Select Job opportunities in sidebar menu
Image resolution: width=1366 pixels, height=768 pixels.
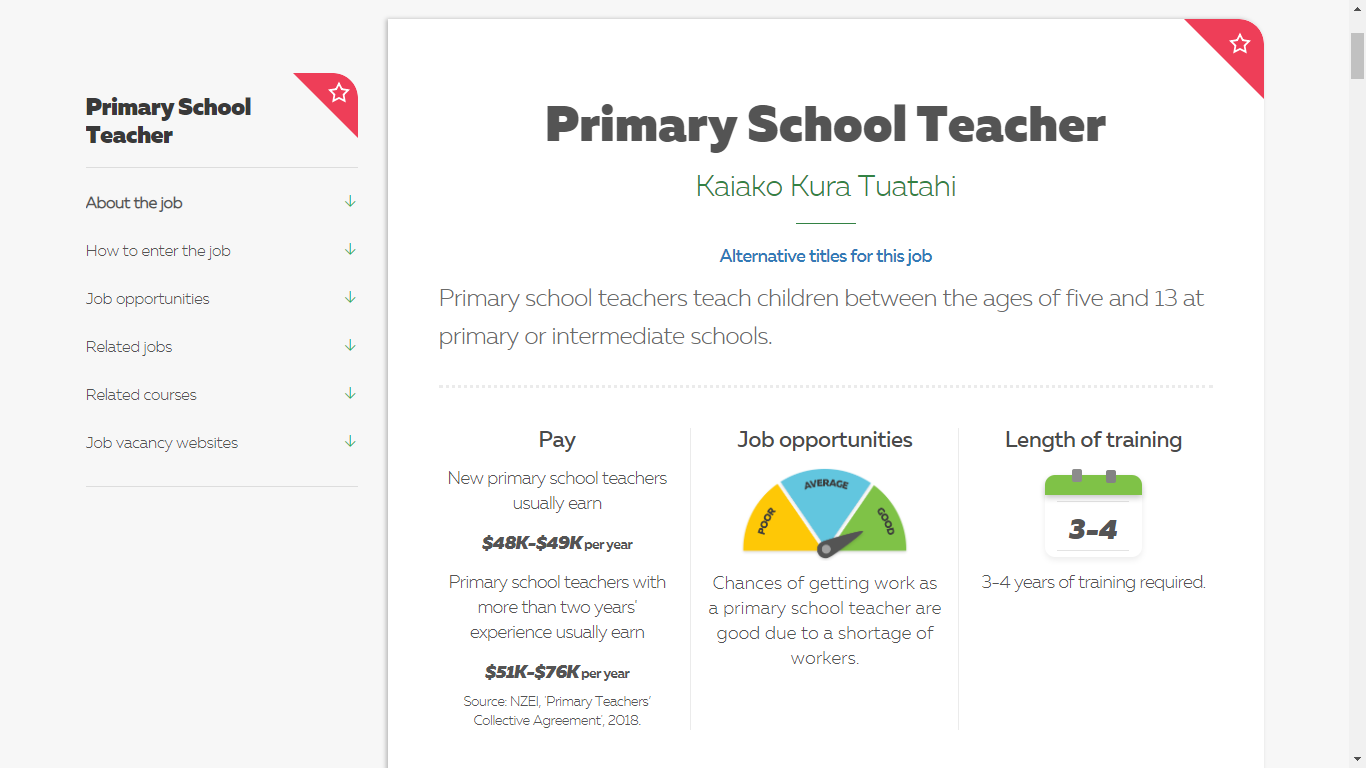[x=148, y=299]
